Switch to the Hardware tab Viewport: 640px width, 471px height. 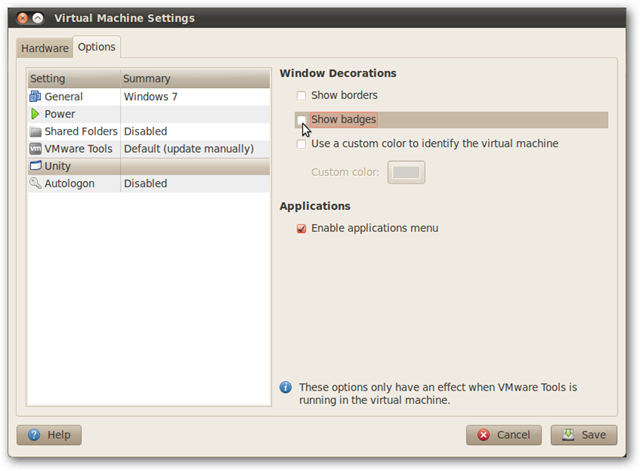(45, 48)
